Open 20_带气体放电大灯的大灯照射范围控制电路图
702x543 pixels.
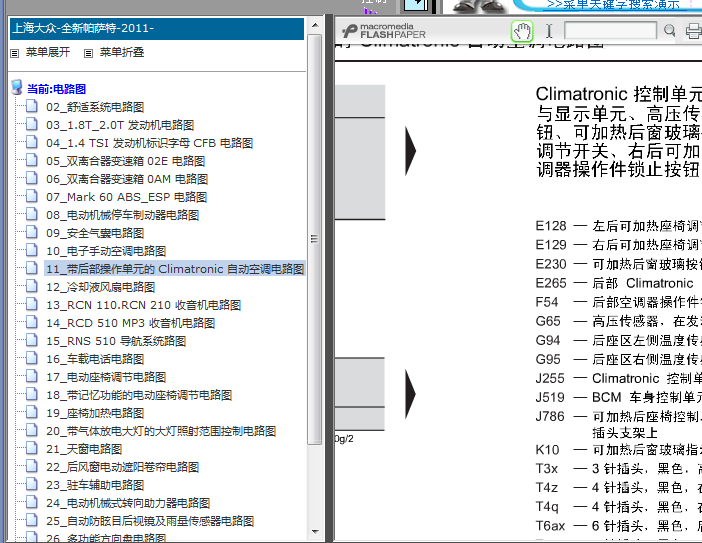click(x=161, y=431)
